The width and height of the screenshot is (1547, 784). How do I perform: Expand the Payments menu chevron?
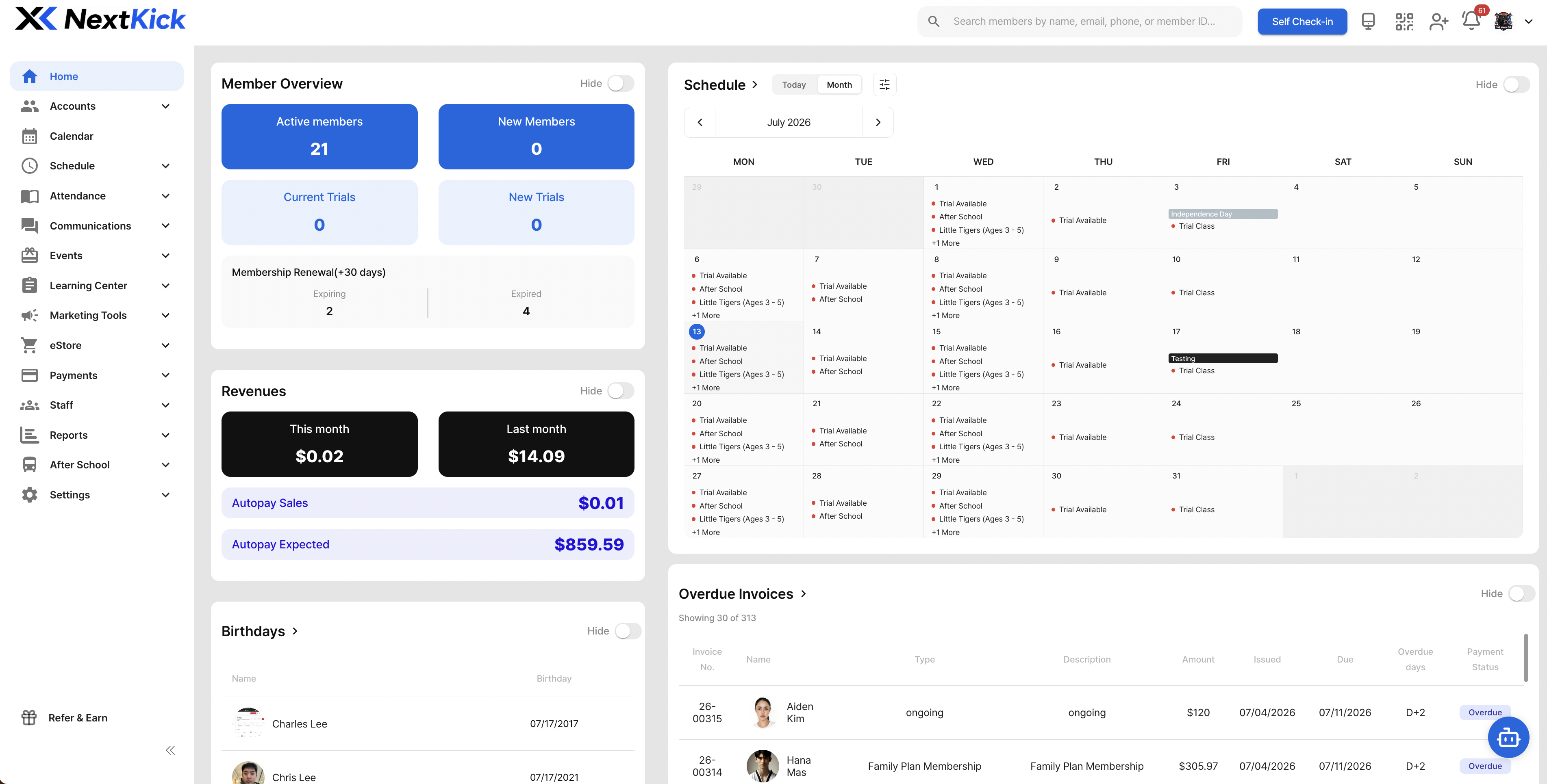[166, 375]
